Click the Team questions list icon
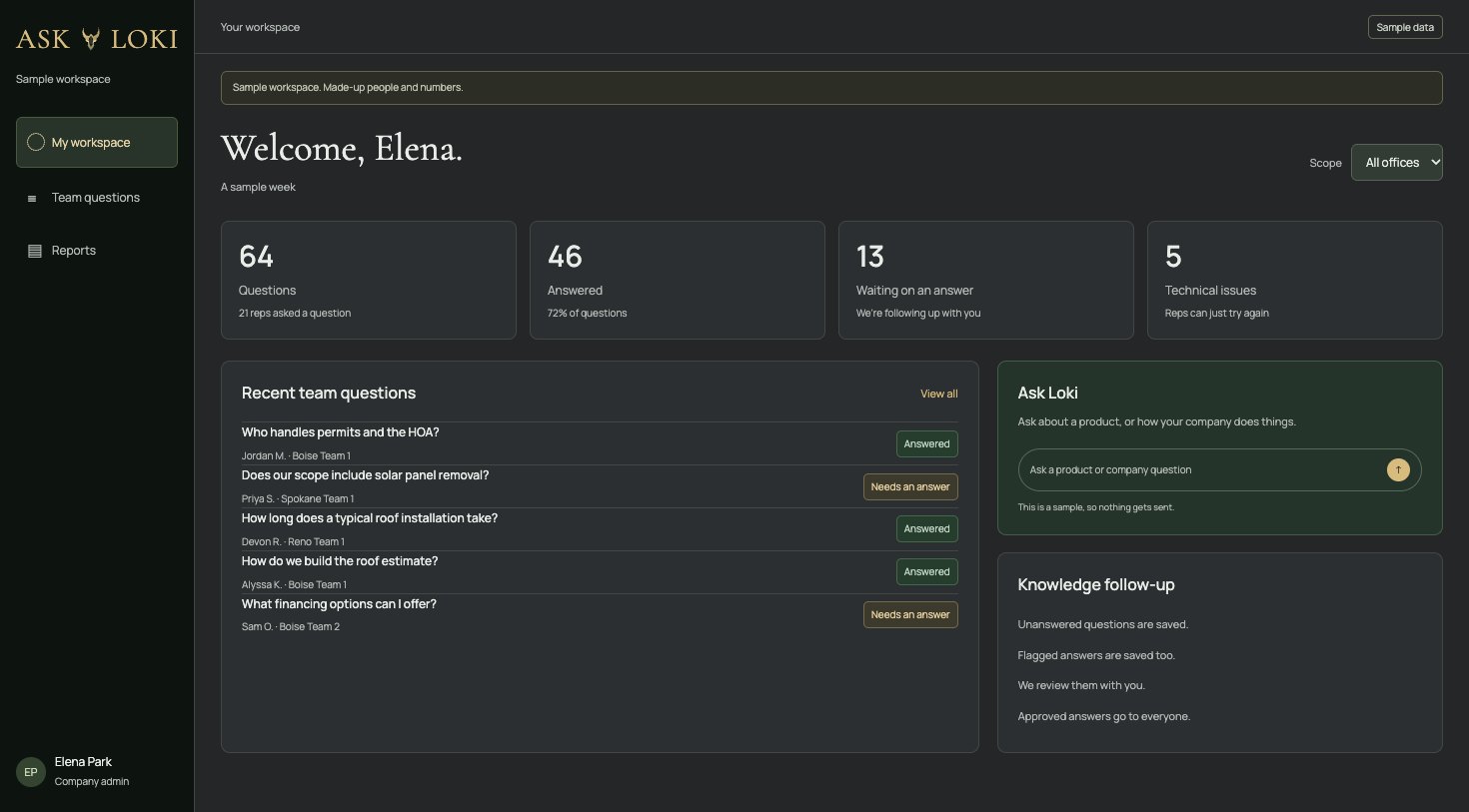Image resolution: width=1469 pixels, height=812 pixels. [32, 198]
